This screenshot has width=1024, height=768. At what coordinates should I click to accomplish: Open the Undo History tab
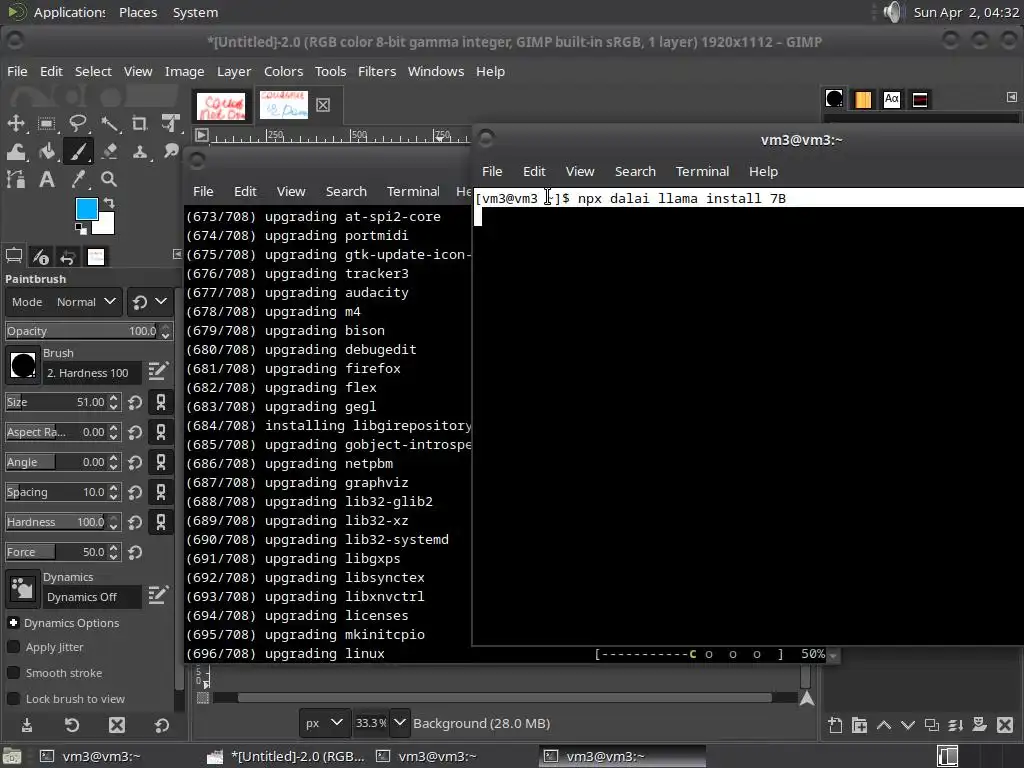coord(67,257)
